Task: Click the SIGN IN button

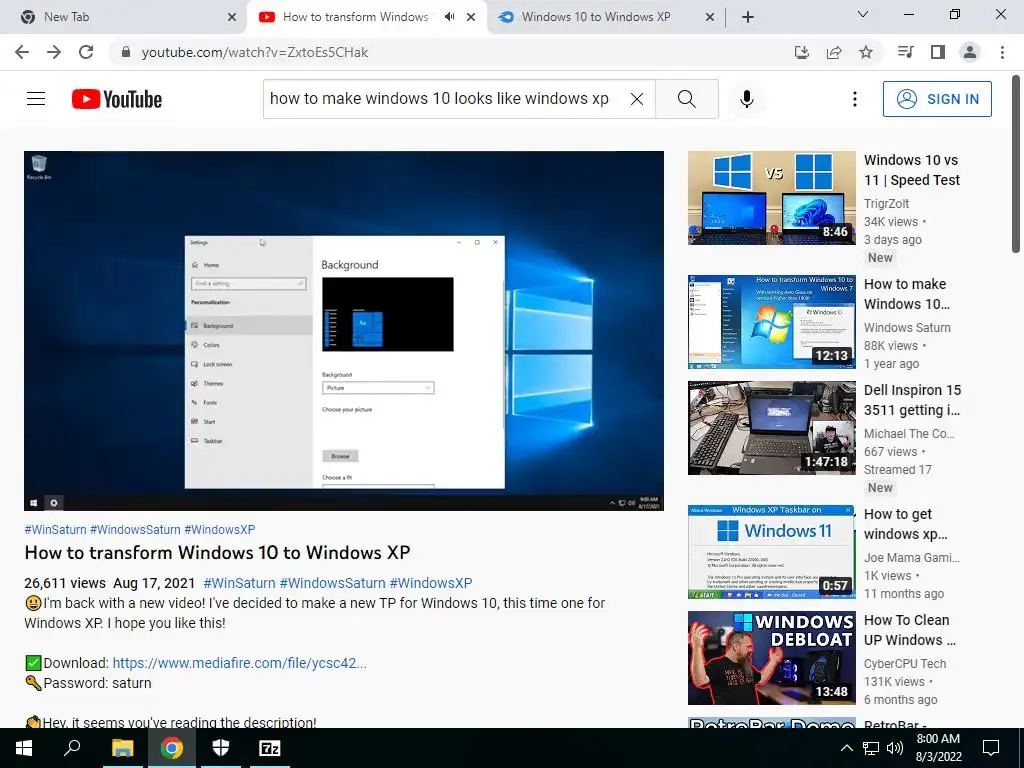Action: [937, 99]
